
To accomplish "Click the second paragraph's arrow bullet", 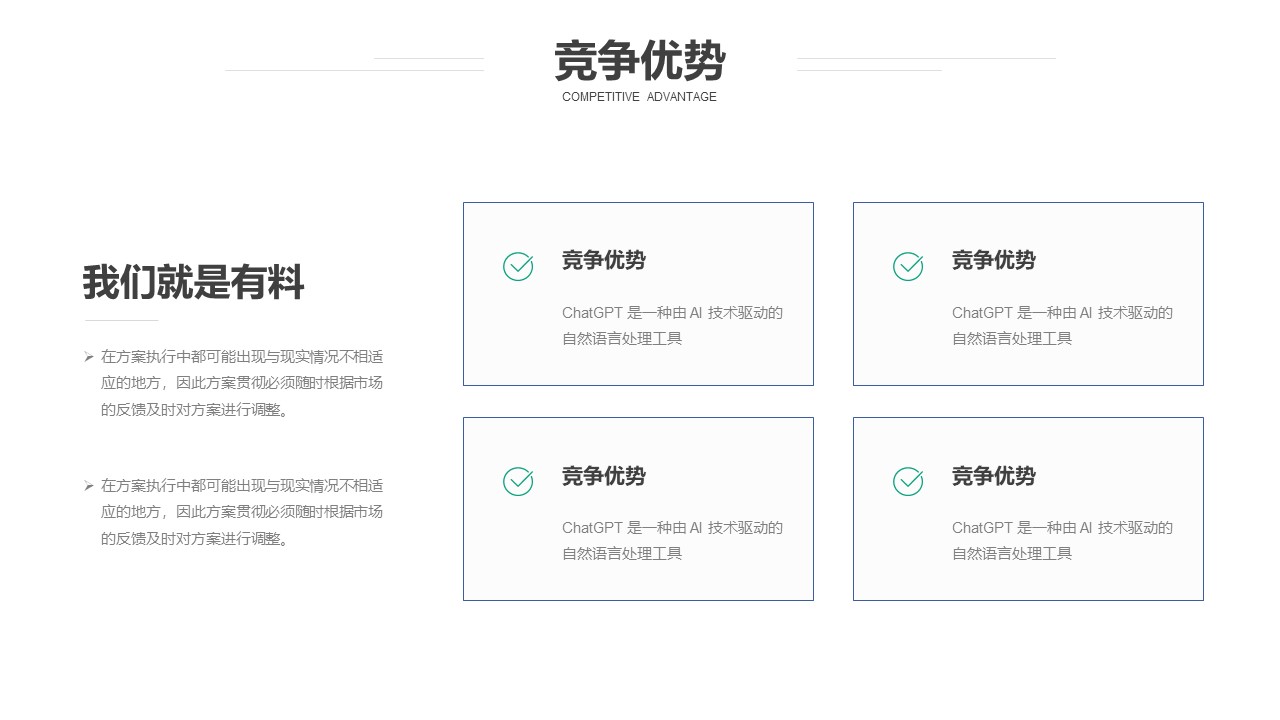I will click(88, 486).
